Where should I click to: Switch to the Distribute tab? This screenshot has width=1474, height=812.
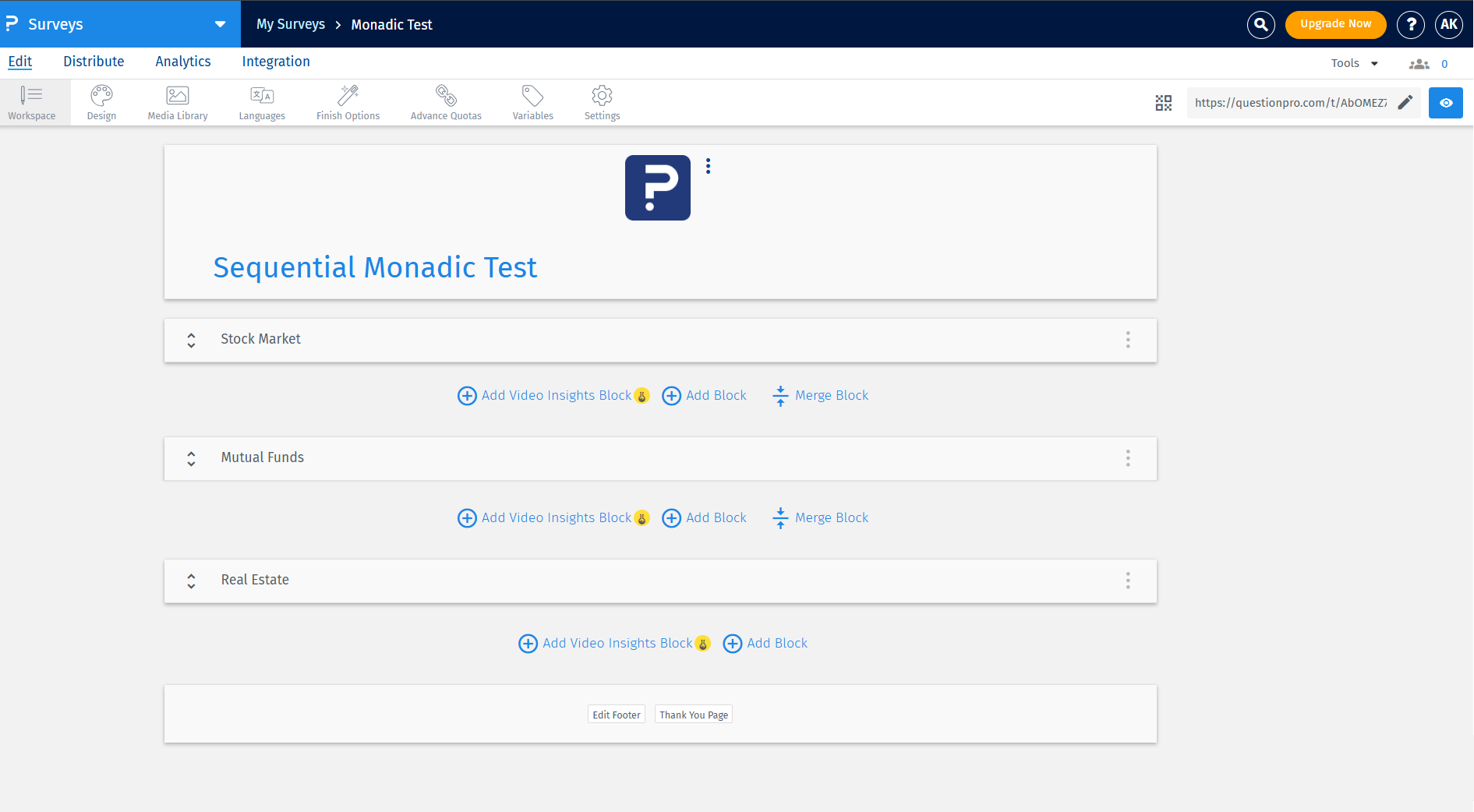tap(94, 62)
